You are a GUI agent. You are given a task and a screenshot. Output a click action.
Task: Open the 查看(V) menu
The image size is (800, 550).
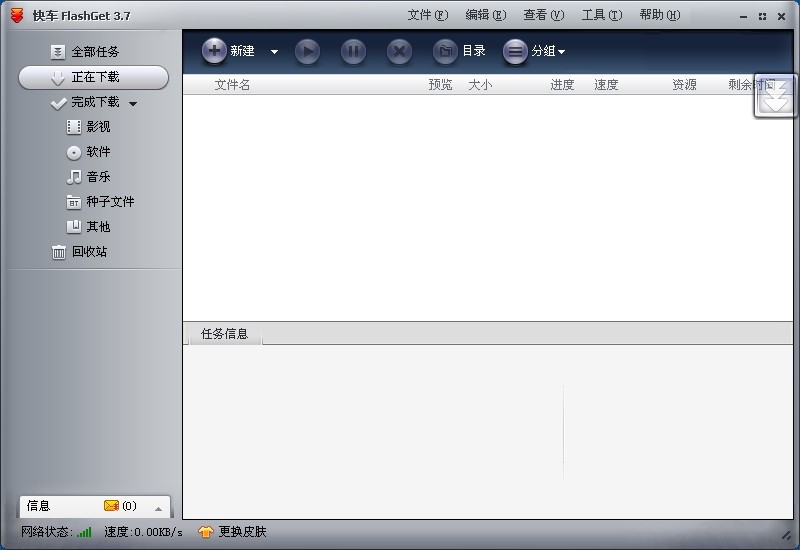point(543,15)
